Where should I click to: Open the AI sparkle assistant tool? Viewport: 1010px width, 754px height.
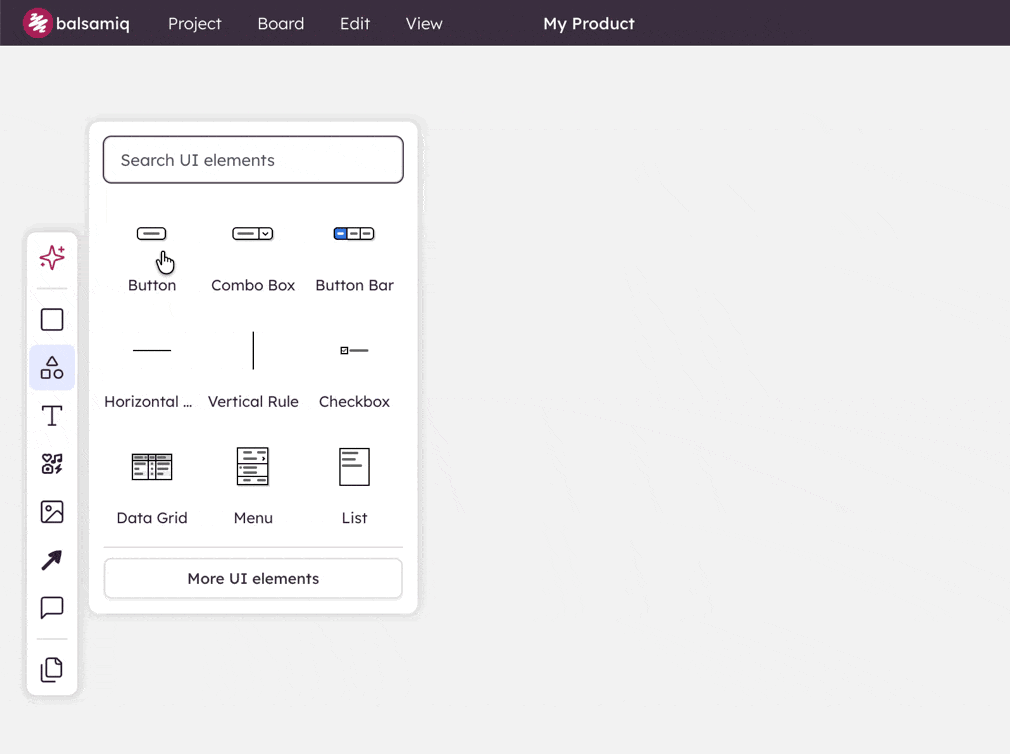click(52, 258)
